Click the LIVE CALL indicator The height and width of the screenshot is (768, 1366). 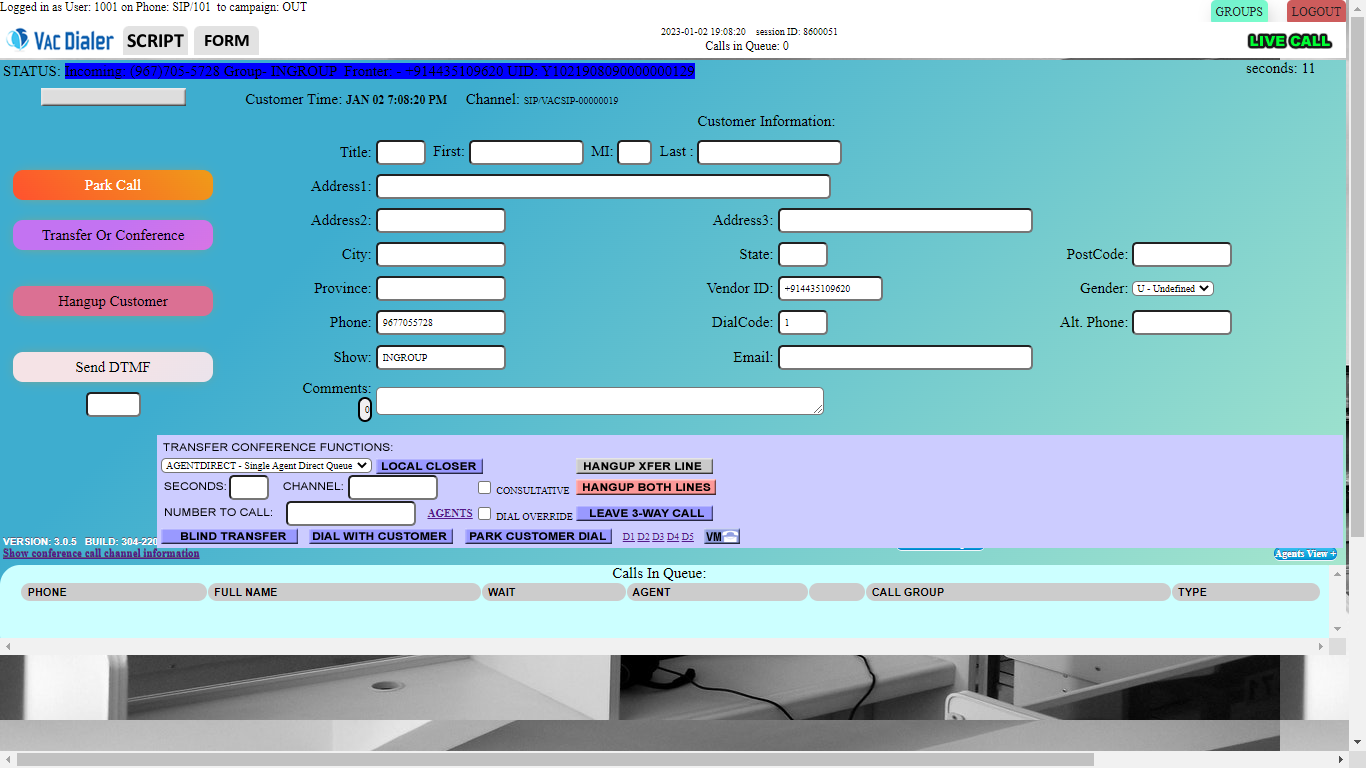[x=1289, y=41]
